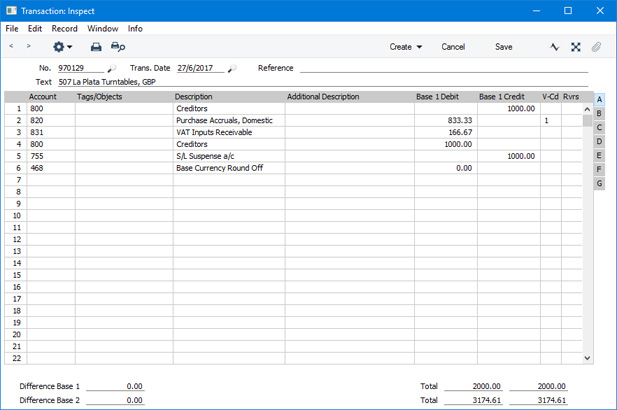Select flip tab F
The width and height of the screenshot is (617, 410).
click(x=599, y=169)
